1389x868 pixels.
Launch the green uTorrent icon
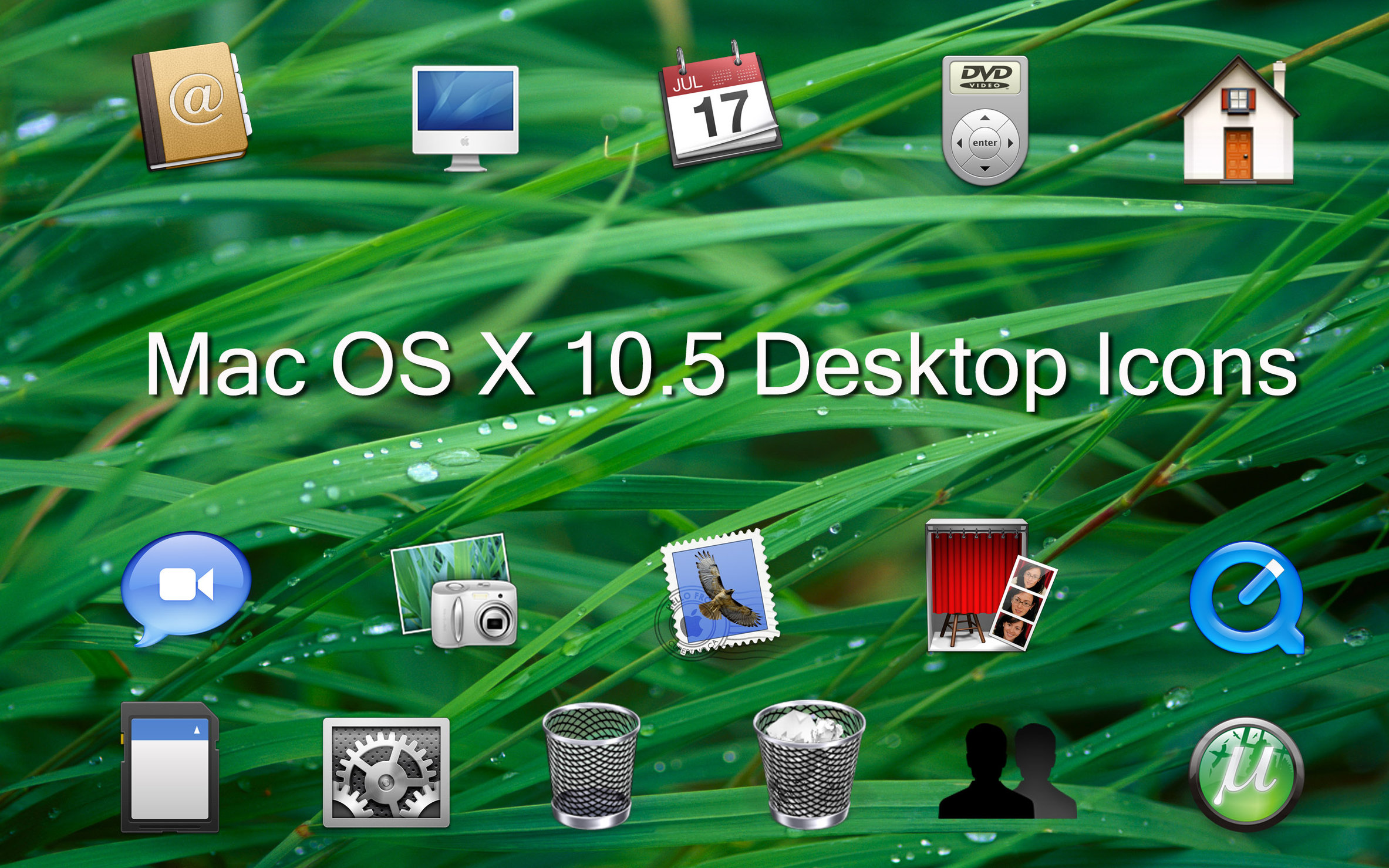1247,774
